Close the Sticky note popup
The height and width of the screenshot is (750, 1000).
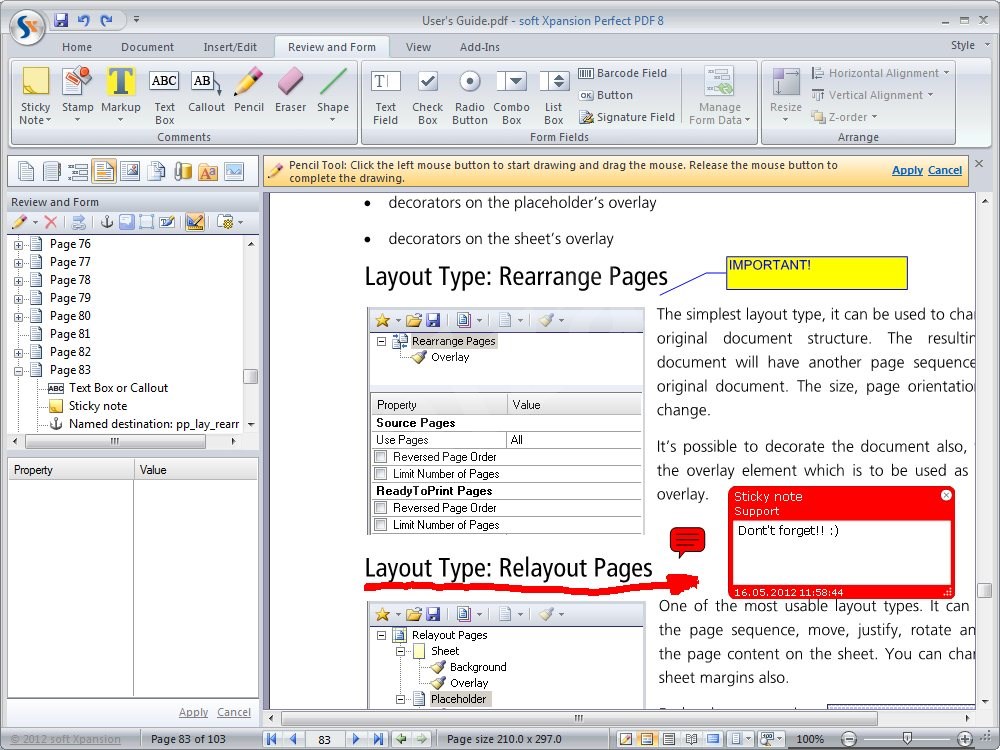point(946,496)
